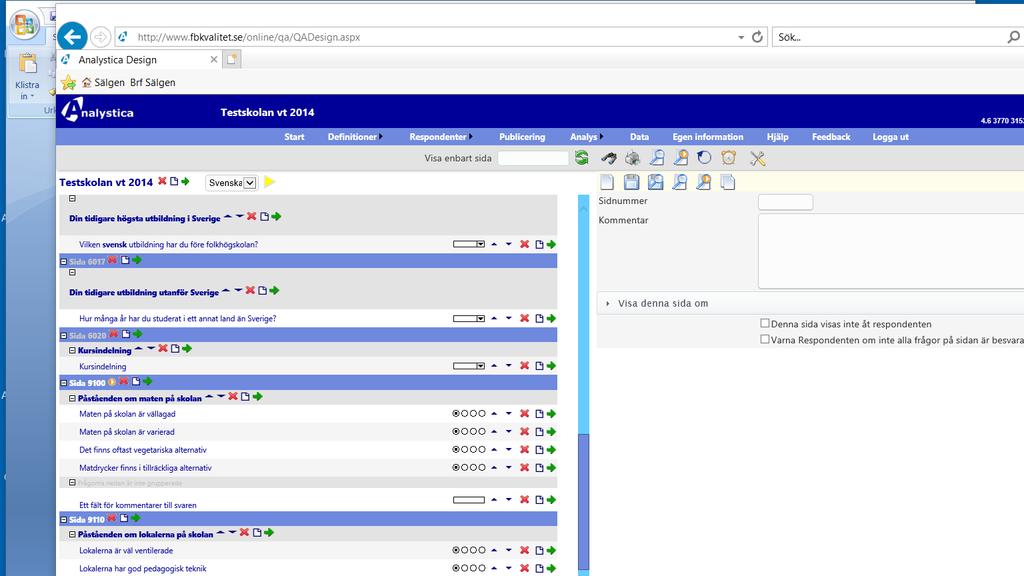
Task: Select first radio for Matdrycker finns i tillräckliga alternativ
Action: (456, 468)
